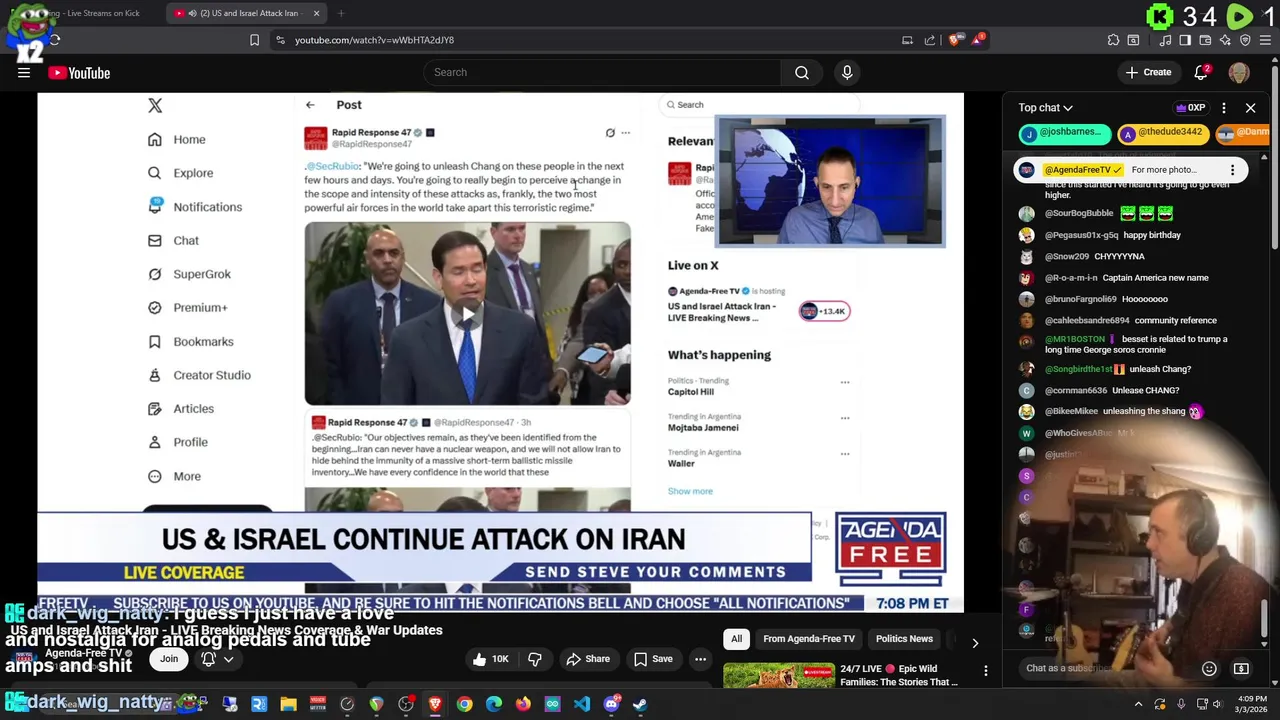Select the From Agenda-Free TV chip

809,639
